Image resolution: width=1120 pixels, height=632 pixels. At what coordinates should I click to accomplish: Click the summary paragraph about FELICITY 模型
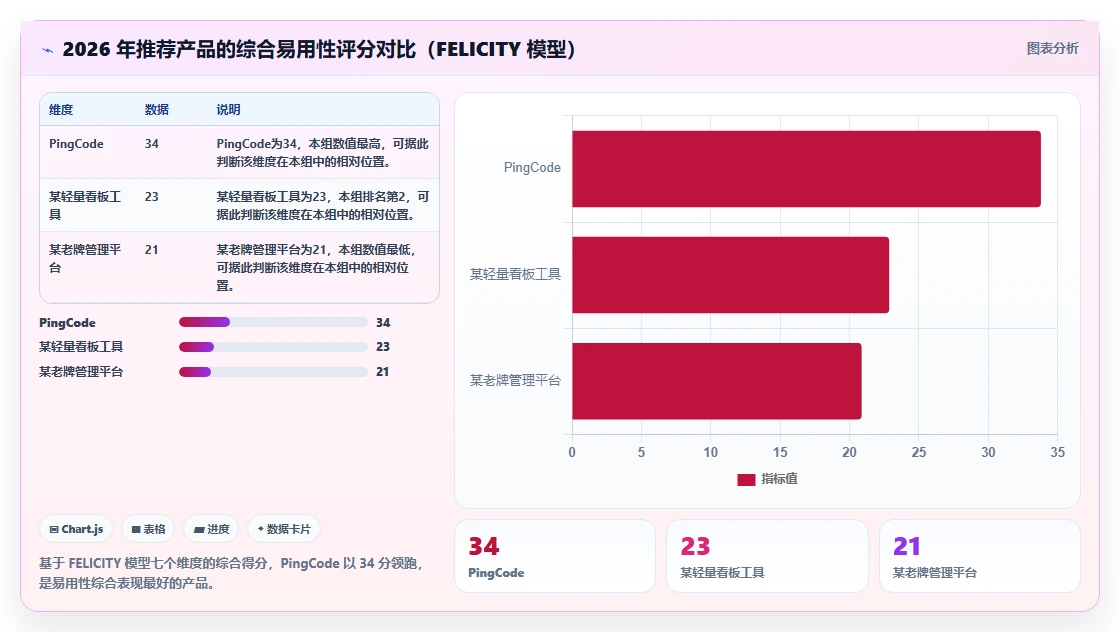[x=231, y=573]
